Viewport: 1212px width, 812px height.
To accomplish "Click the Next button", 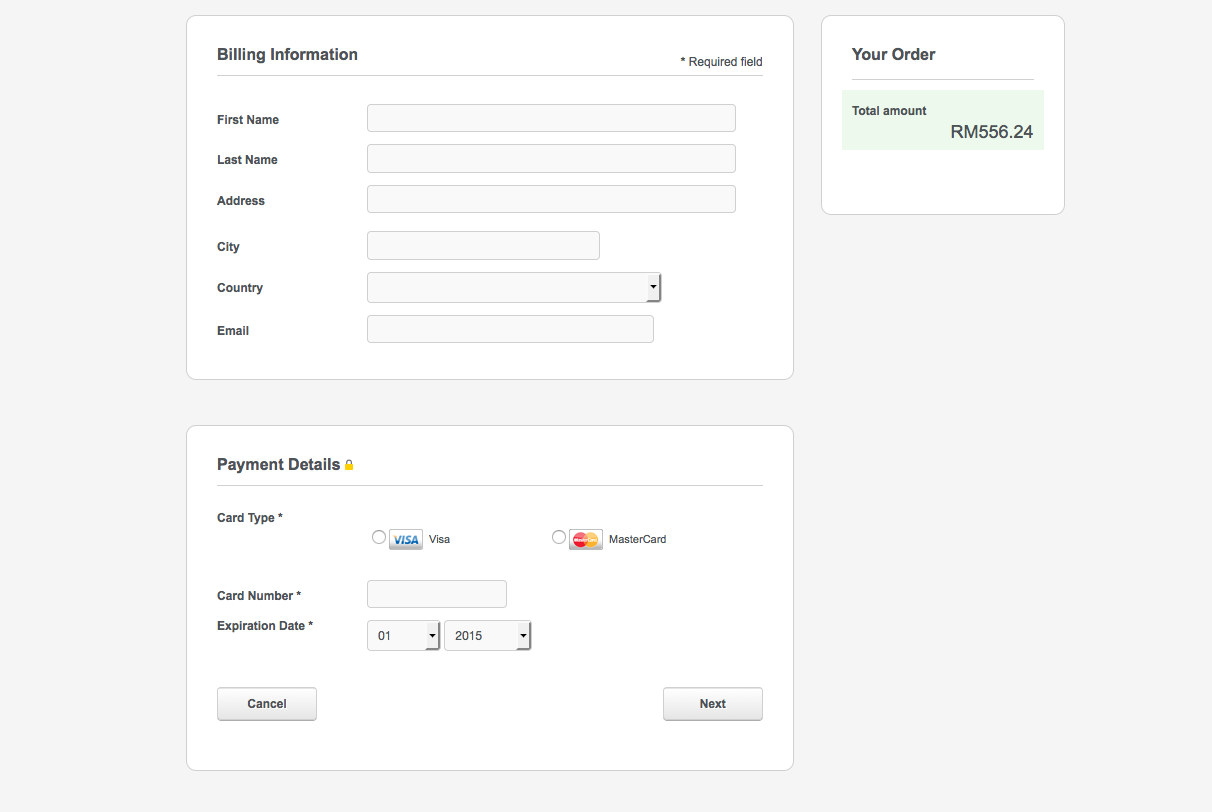I will click(x=712, y=704).
